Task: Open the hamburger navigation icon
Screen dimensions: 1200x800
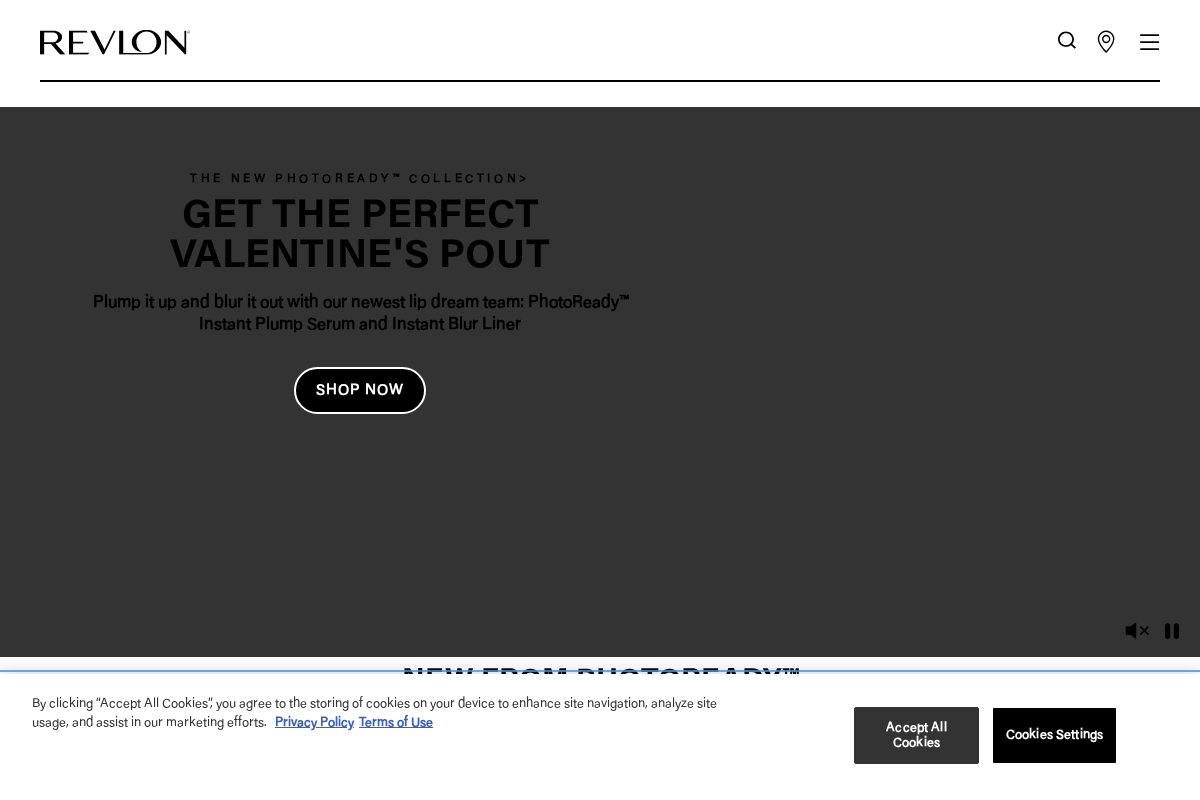Action: (x=1149, y=42)
